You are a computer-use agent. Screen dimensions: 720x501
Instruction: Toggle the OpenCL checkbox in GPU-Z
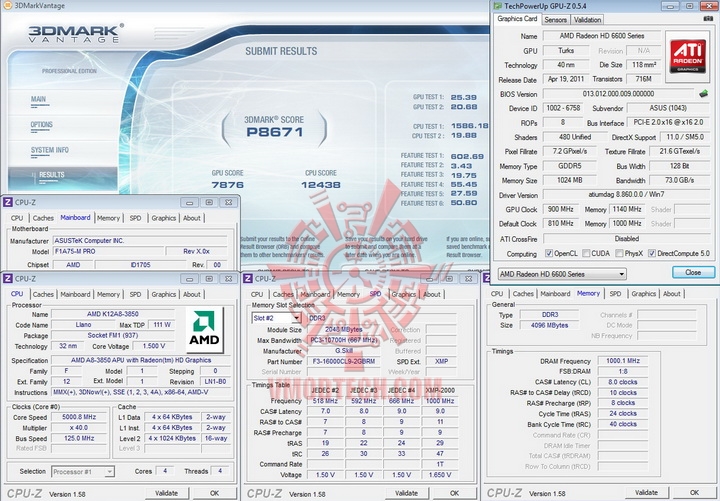[549, 253]
